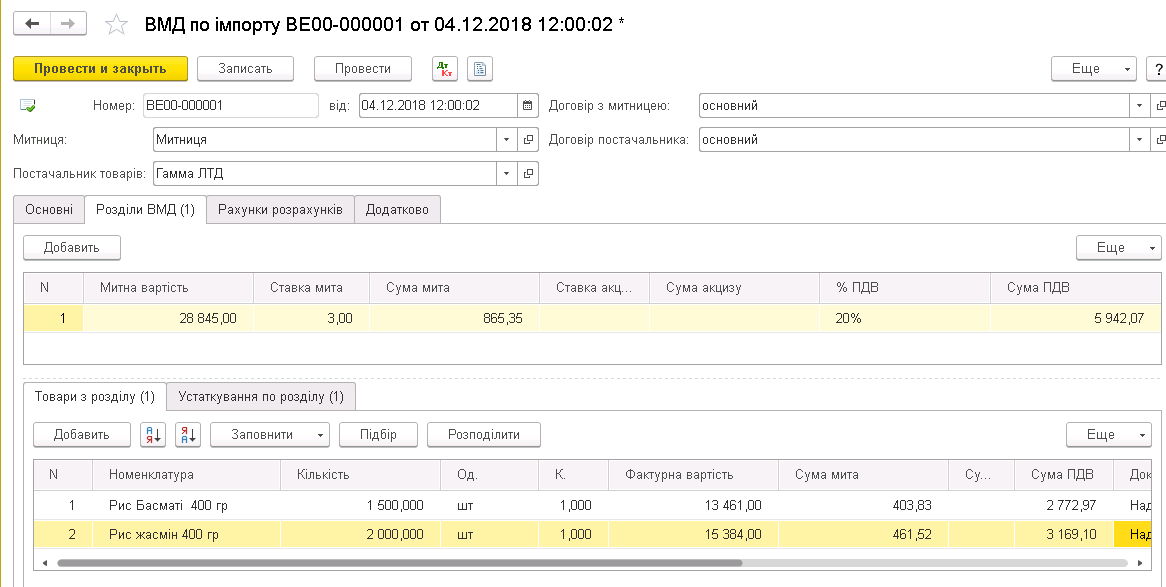Open the Постачальник товарів linked item
Image resolution: width=1166 pixels, height=587 pixels.
[x=527, y=174]
